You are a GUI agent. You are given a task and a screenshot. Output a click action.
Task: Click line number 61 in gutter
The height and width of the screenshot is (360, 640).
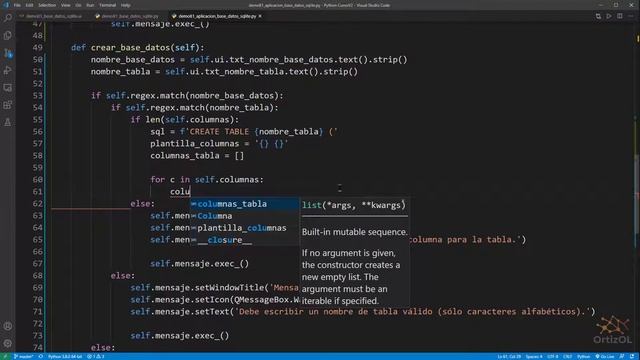[38, 192]
